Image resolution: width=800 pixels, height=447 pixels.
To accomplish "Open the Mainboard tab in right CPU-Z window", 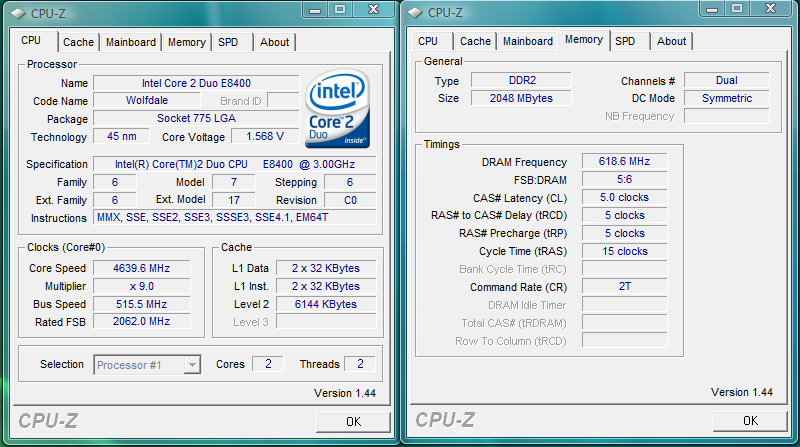I will point(528,41).
